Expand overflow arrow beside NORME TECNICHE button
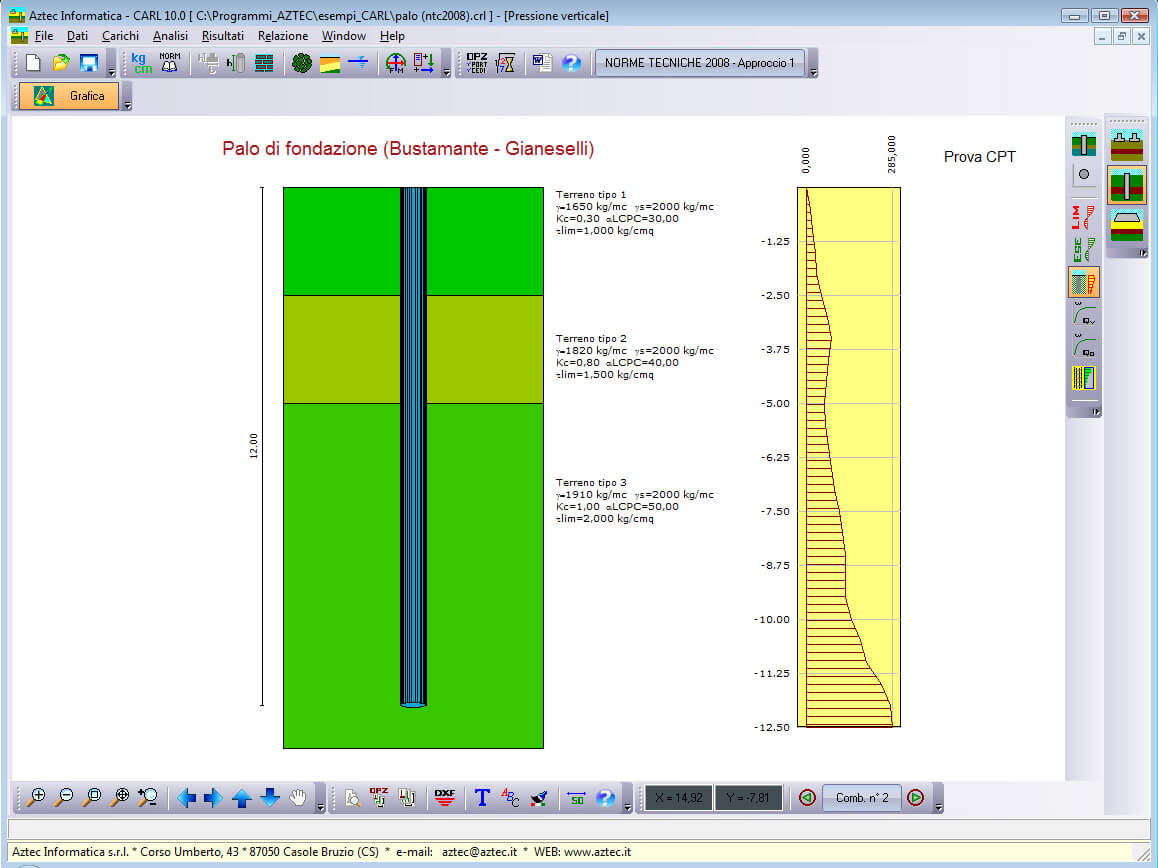1158x868 pixels. (x=813, y=72)
